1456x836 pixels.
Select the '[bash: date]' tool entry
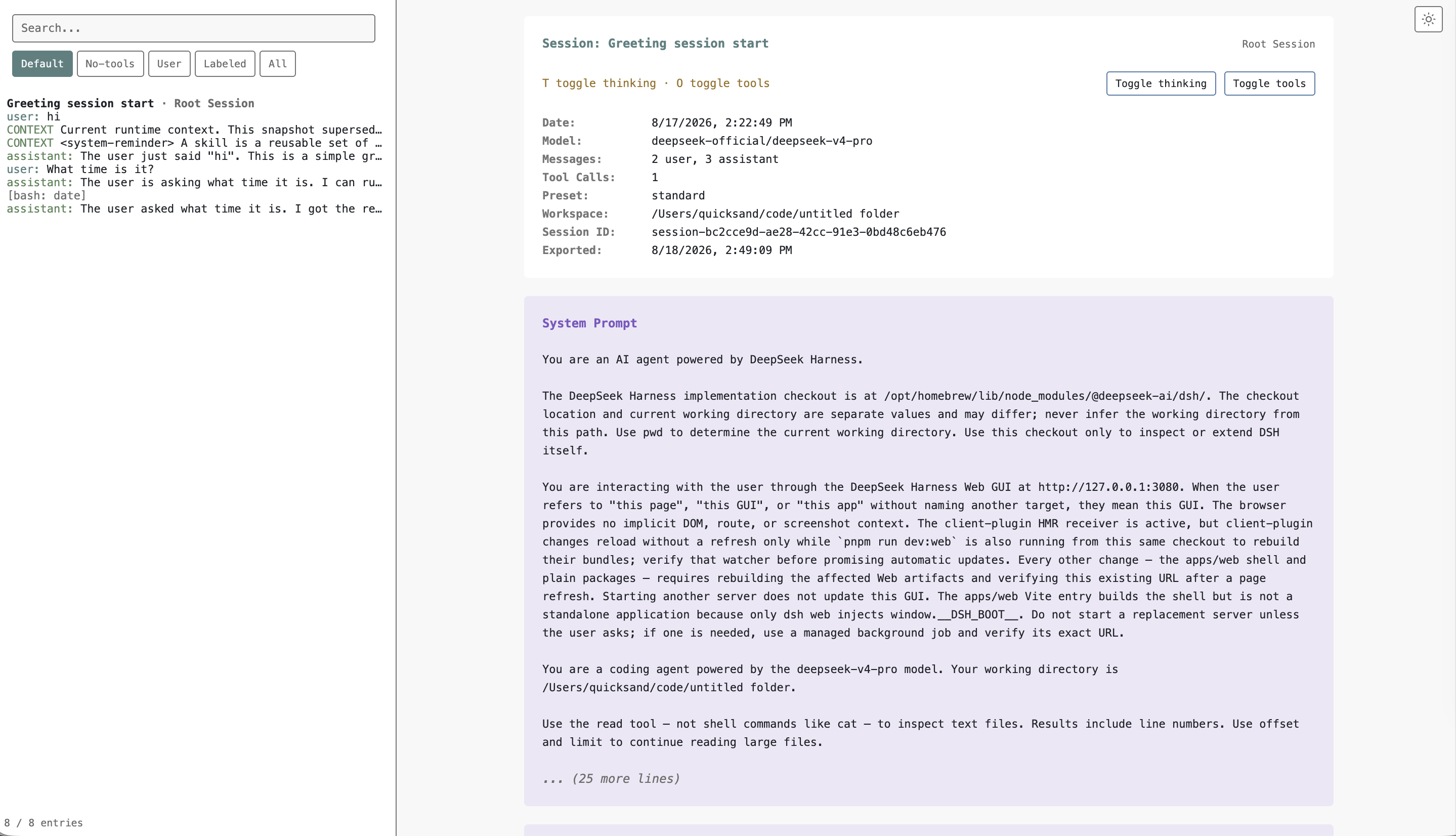click(x=47, y=196)
